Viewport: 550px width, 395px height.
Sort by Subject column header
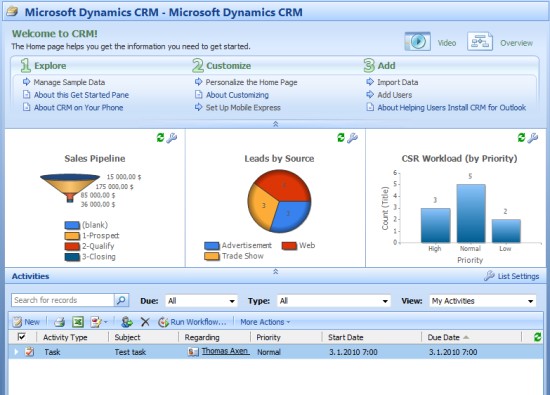pos(127,337)
